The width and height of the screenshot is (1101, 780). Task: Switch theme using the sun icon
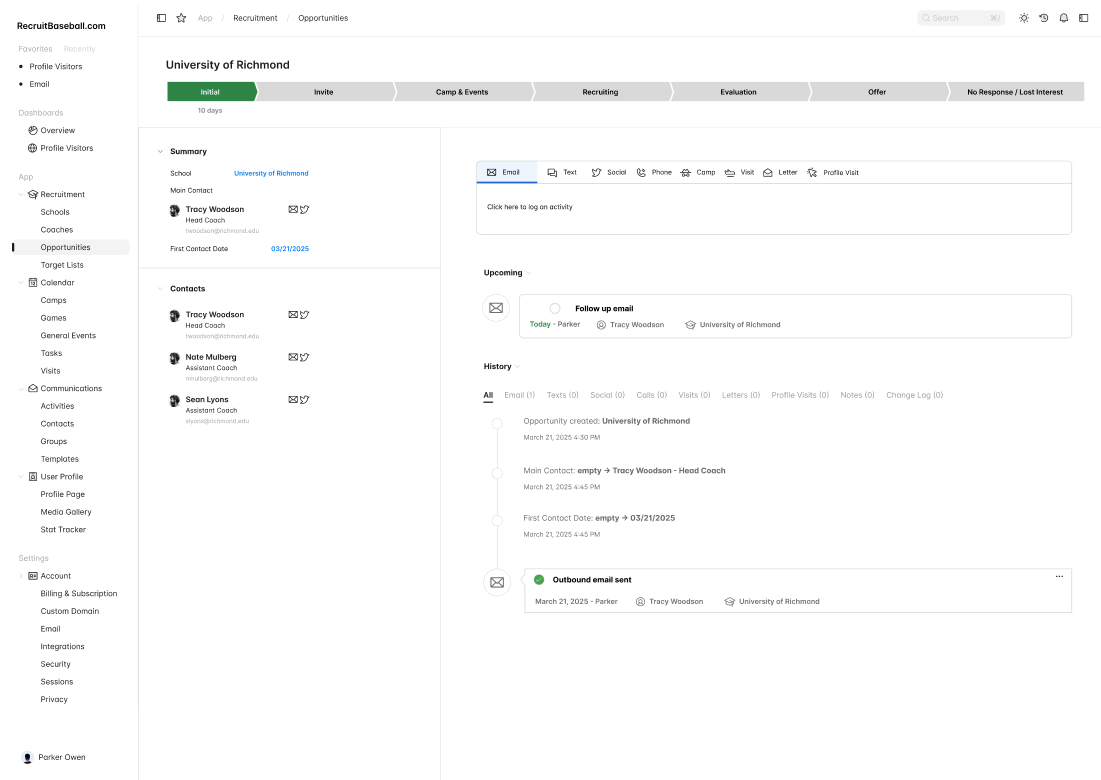pyautogui.click(x=1023, y=18)
